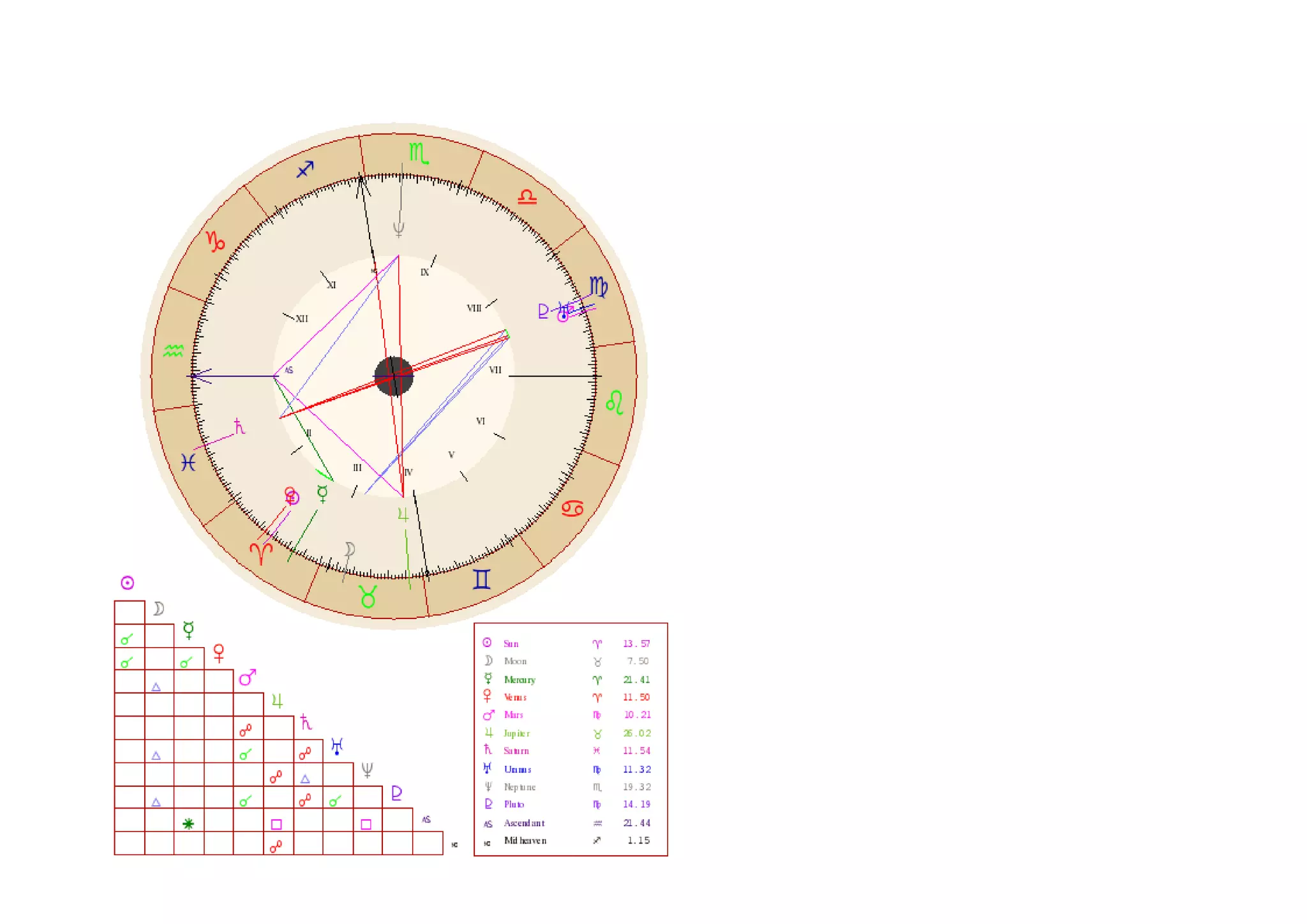
Task: Select the 'Moon' label in the legend
Action: coord(515,661)
